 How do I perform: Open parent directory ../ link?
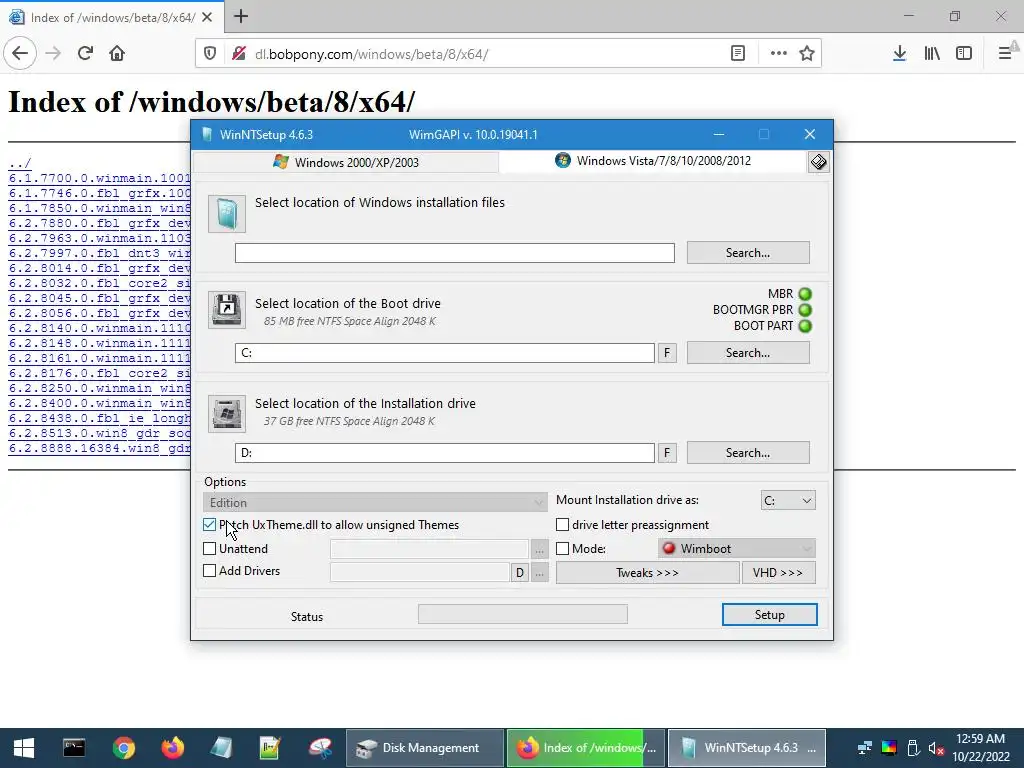coord(20,163)
